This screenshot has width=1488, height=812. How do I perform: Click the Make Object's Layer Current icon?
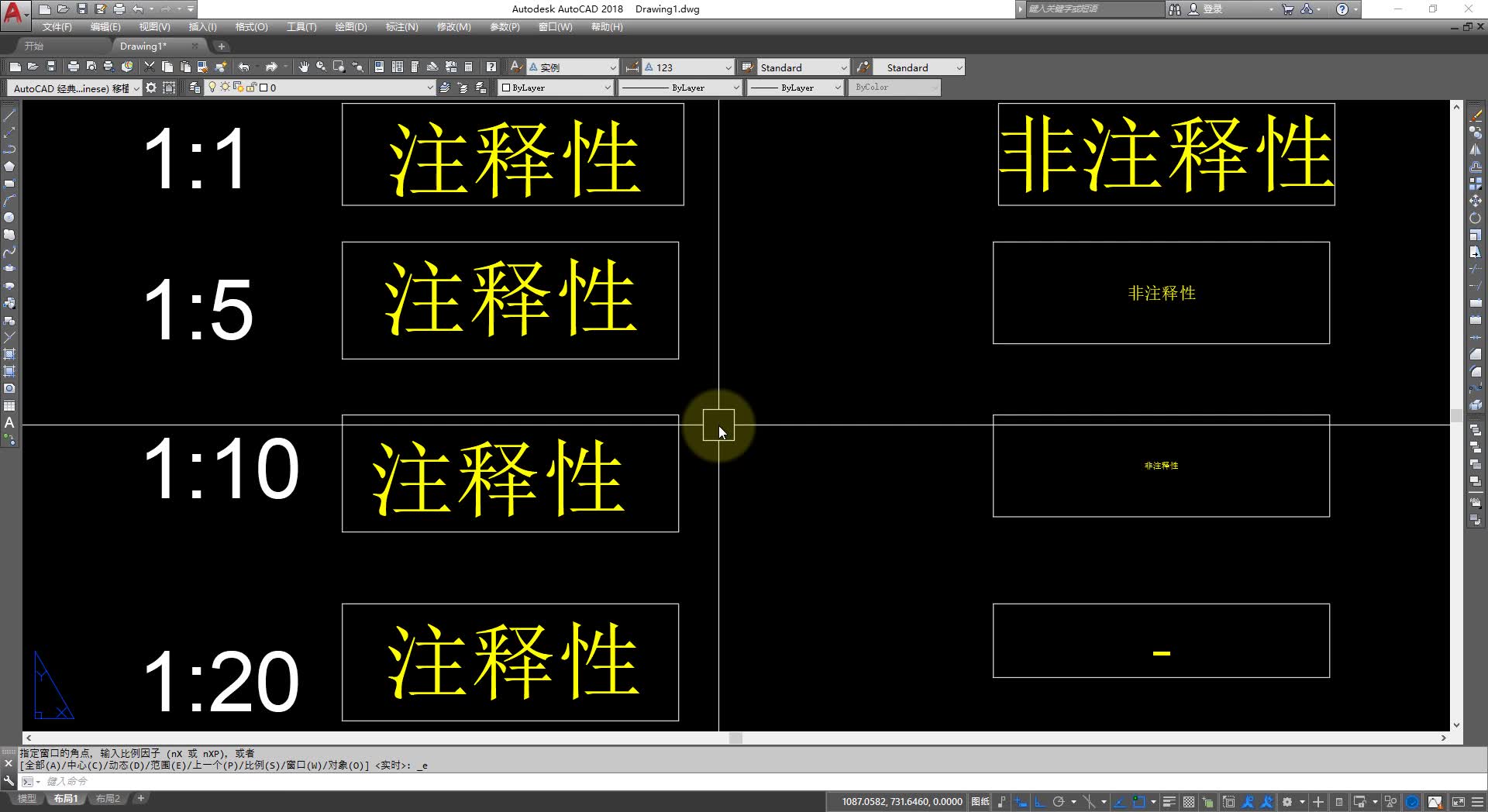[x=445, y=88]
